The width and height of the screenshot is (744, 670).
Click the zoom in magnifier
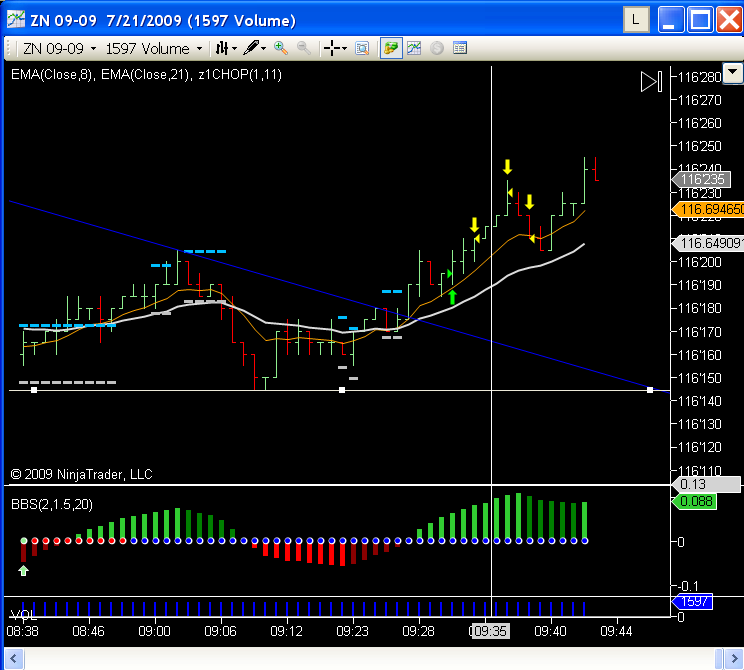tap(281, 48)
